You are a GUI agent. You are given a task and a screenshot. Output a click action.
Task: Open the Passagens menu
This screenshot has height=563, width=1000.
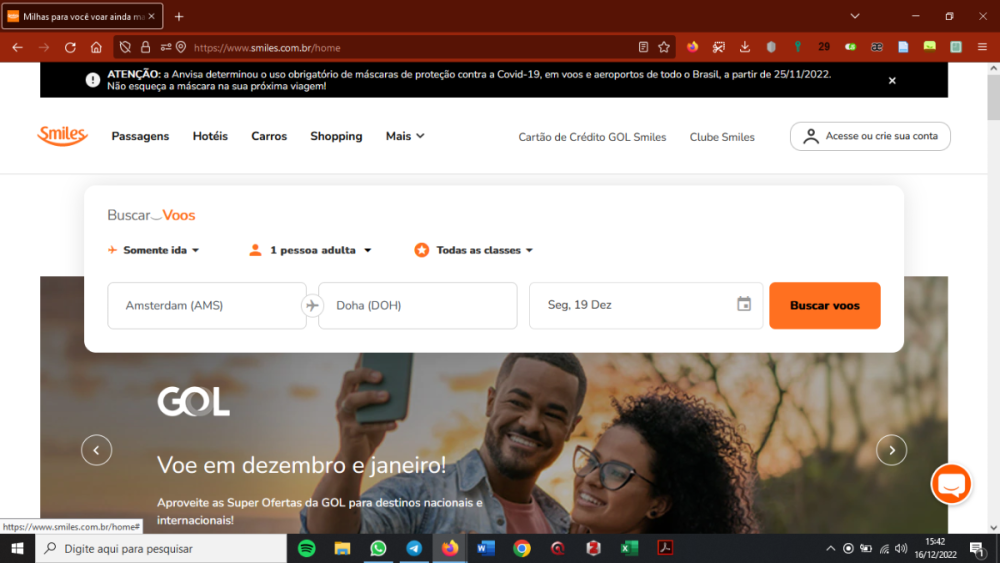pyautogui.click(x=140, y=136)
